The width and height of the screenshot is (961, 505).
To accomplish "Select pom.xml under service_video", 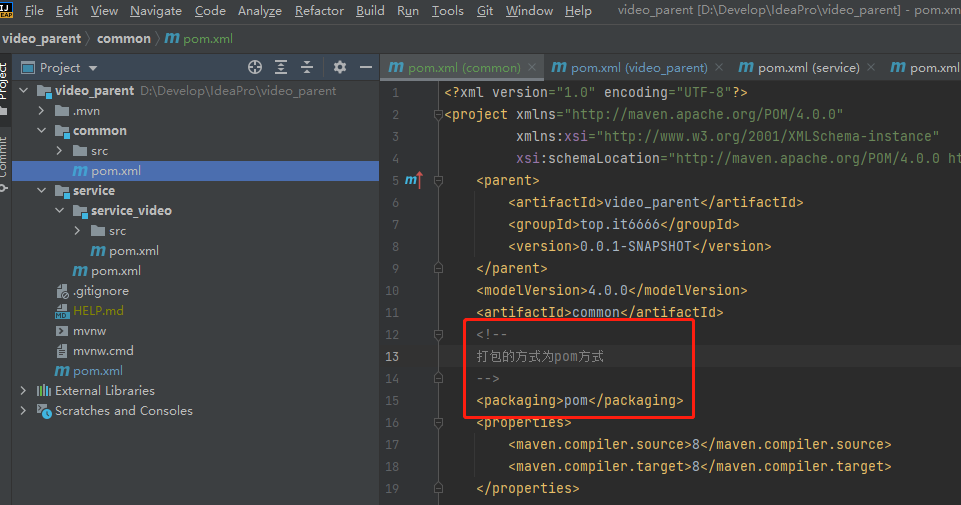I will [124, 251].
